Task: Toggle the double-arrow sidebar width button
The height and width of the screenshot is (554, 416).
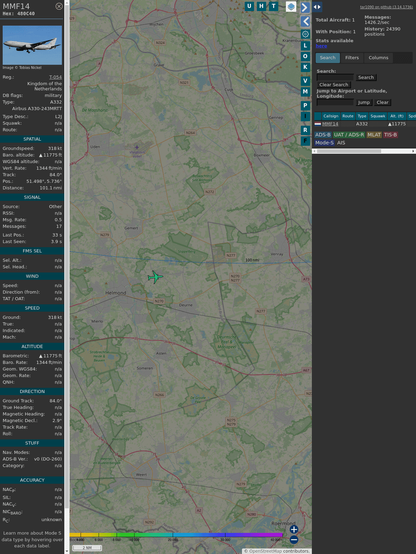Action: click(317, 7)
